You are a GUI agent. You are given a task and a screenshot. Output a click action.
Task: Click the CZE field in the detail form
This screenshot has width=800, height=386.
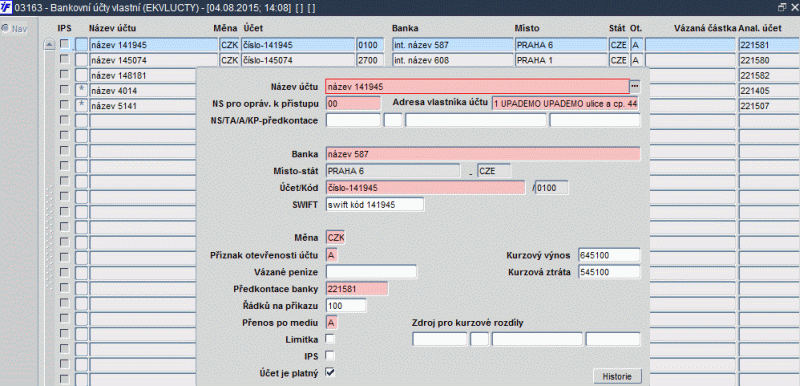point(493,171)
